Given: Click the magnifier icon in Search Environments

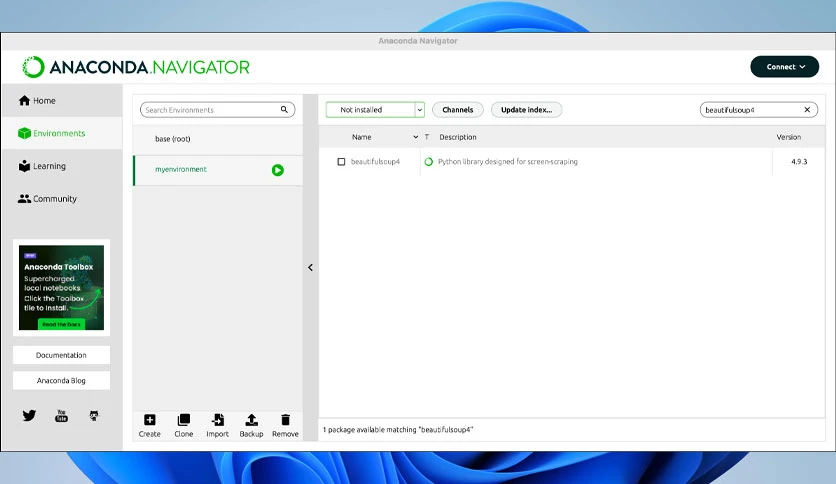Looking at the screenshot, I should (284, 109).
